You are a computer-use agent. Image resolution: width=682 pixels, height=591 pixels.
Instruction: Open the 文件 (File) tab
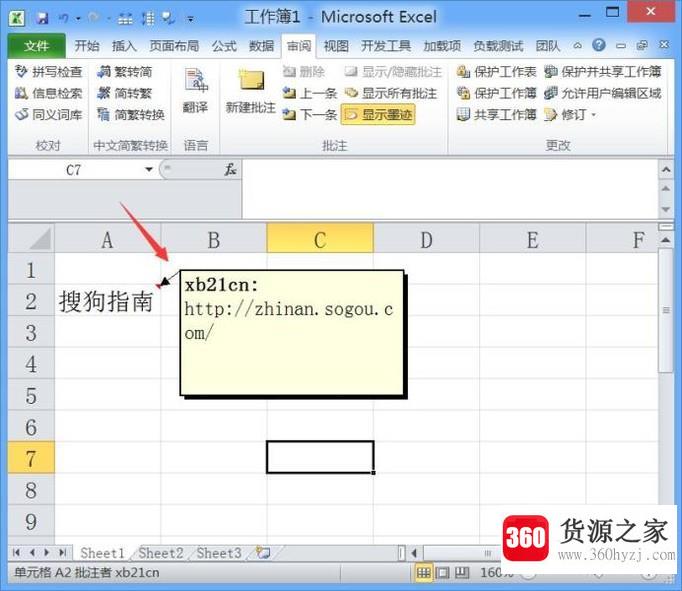coord(37,46)
